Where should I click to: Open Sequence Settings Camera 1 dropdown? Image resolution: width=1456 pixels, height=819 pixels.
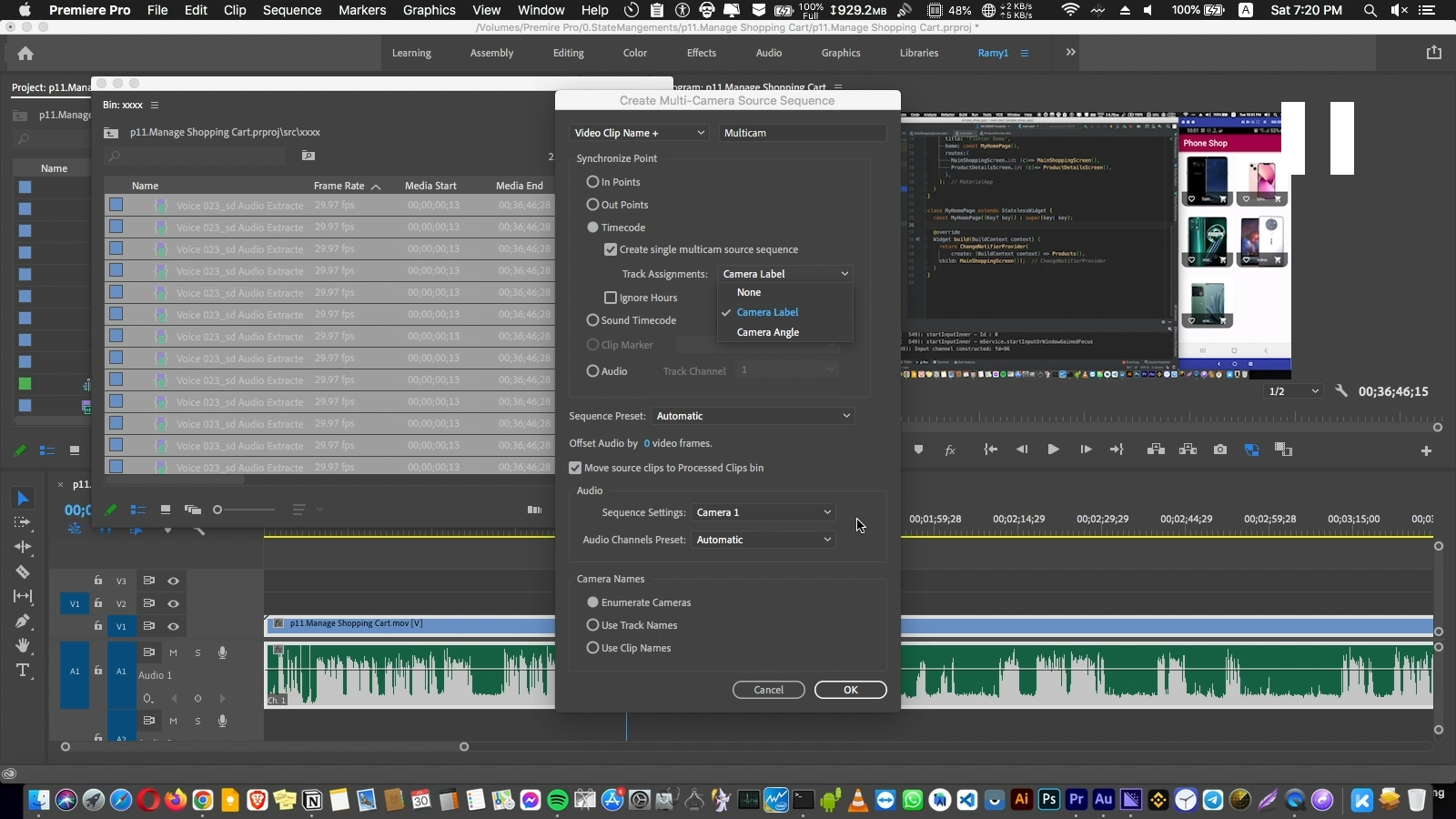(x=763, y=512)
